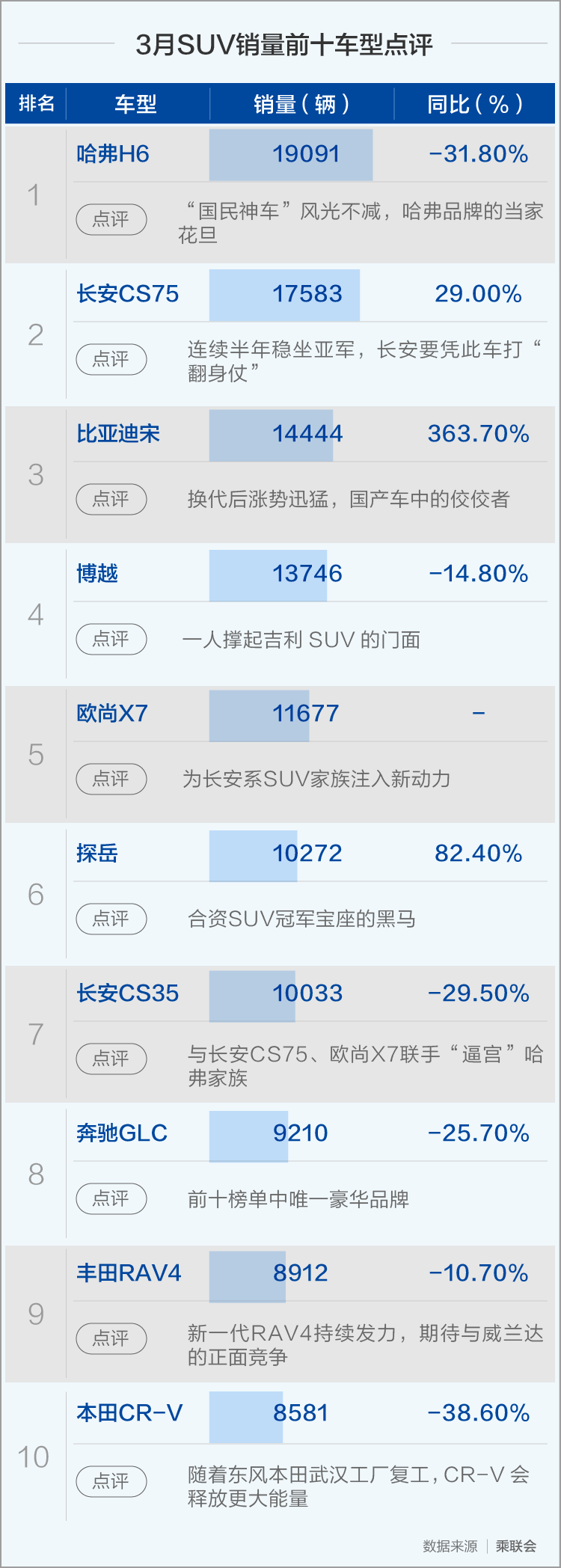Click the 长安CS35 model name
The width and height of the screenshot is (561, 1568).
pos(128,993)
